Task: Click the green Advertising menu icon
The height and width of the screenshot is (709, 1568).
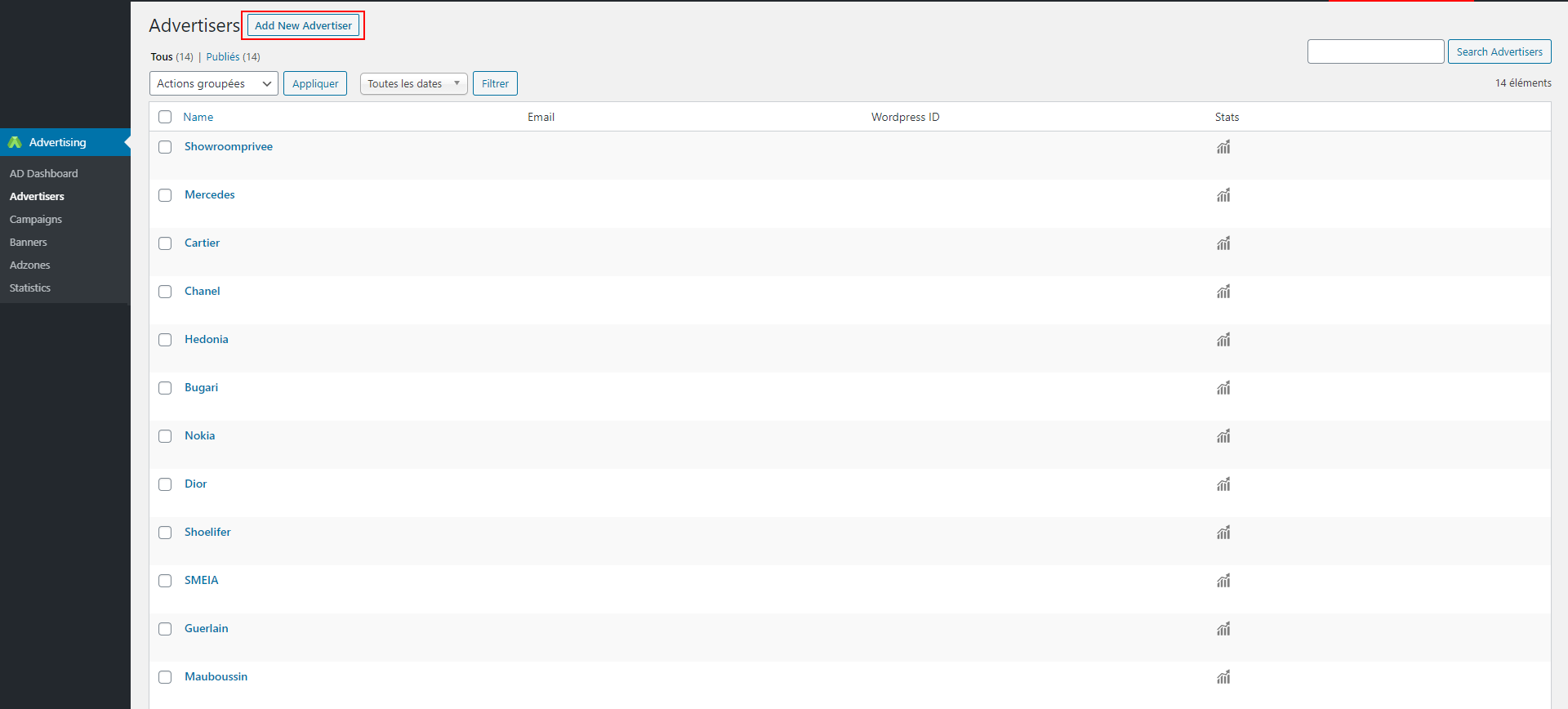Action: [x=15, y=142]
